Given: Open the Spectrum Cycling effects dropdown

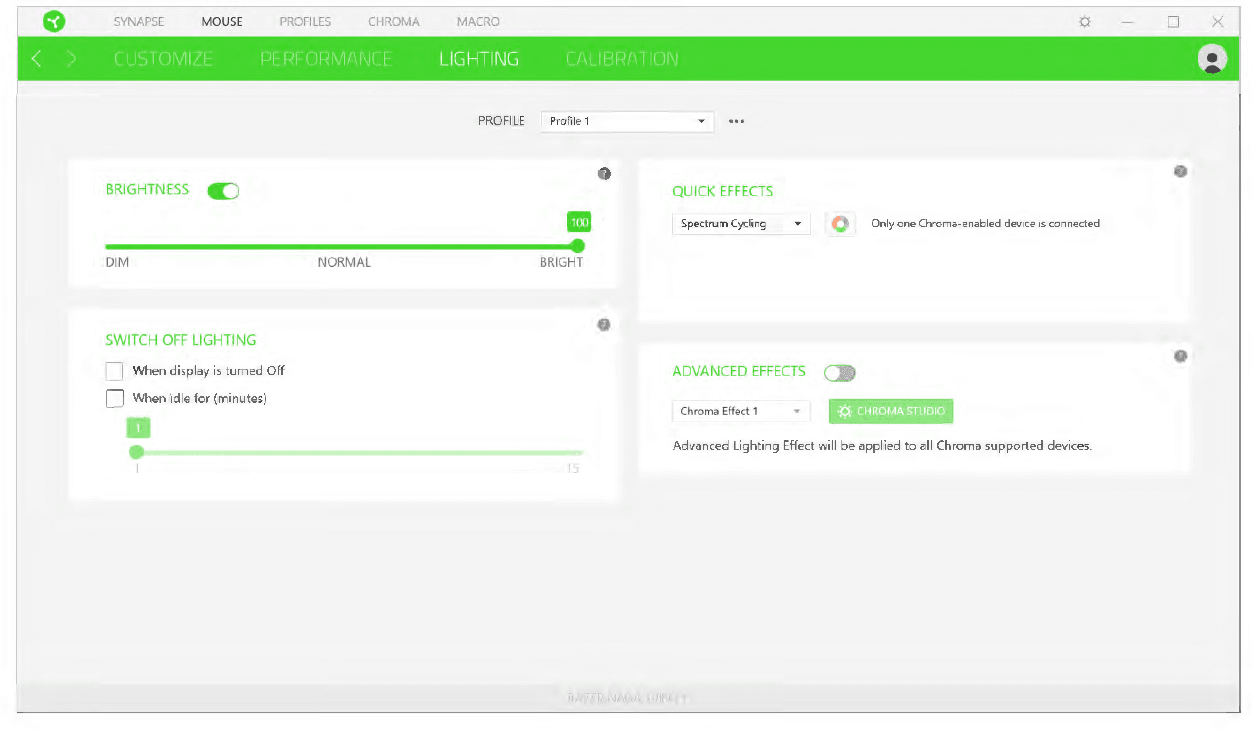Looking at the screenshot, I should 740,224.
